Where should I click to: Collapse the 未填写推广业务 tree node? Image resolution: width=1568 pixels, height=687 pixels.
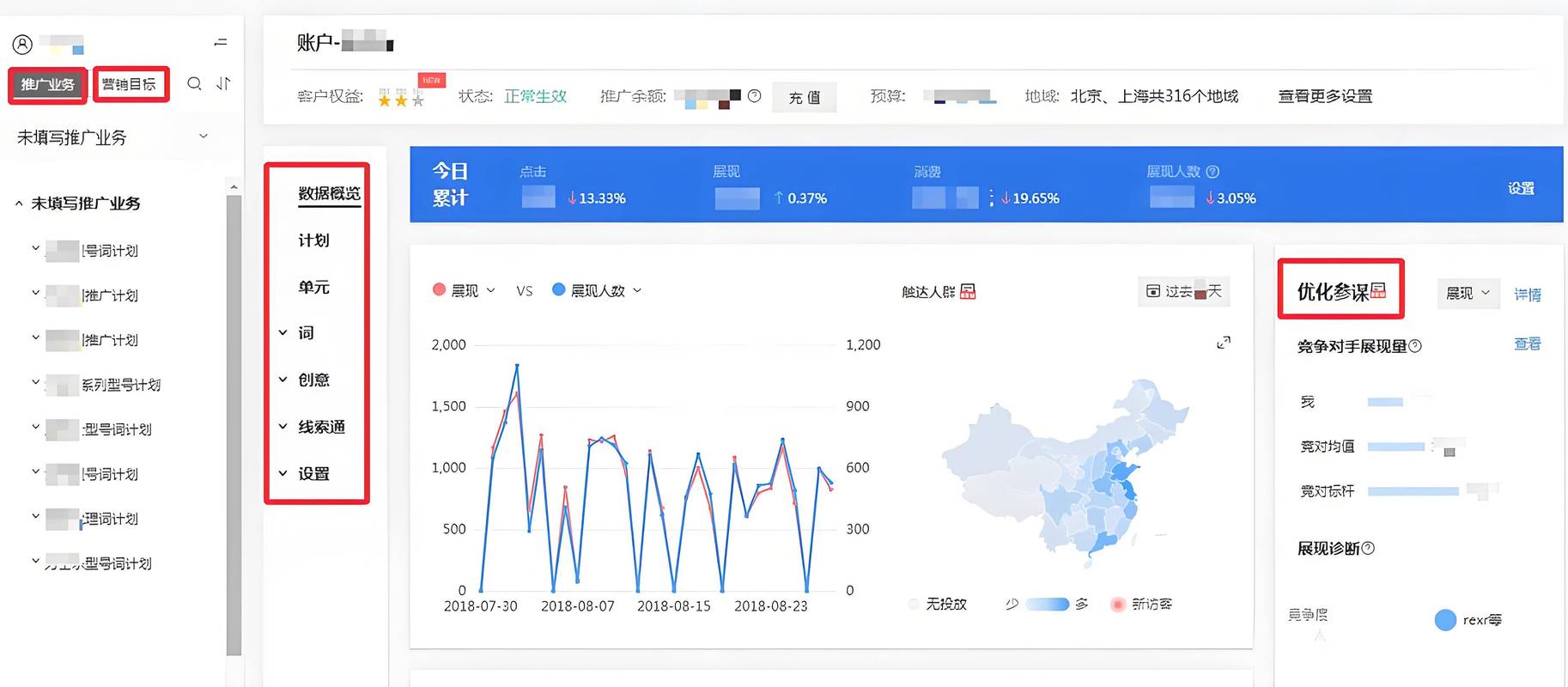pyautogui.click(x=19, y=204)
